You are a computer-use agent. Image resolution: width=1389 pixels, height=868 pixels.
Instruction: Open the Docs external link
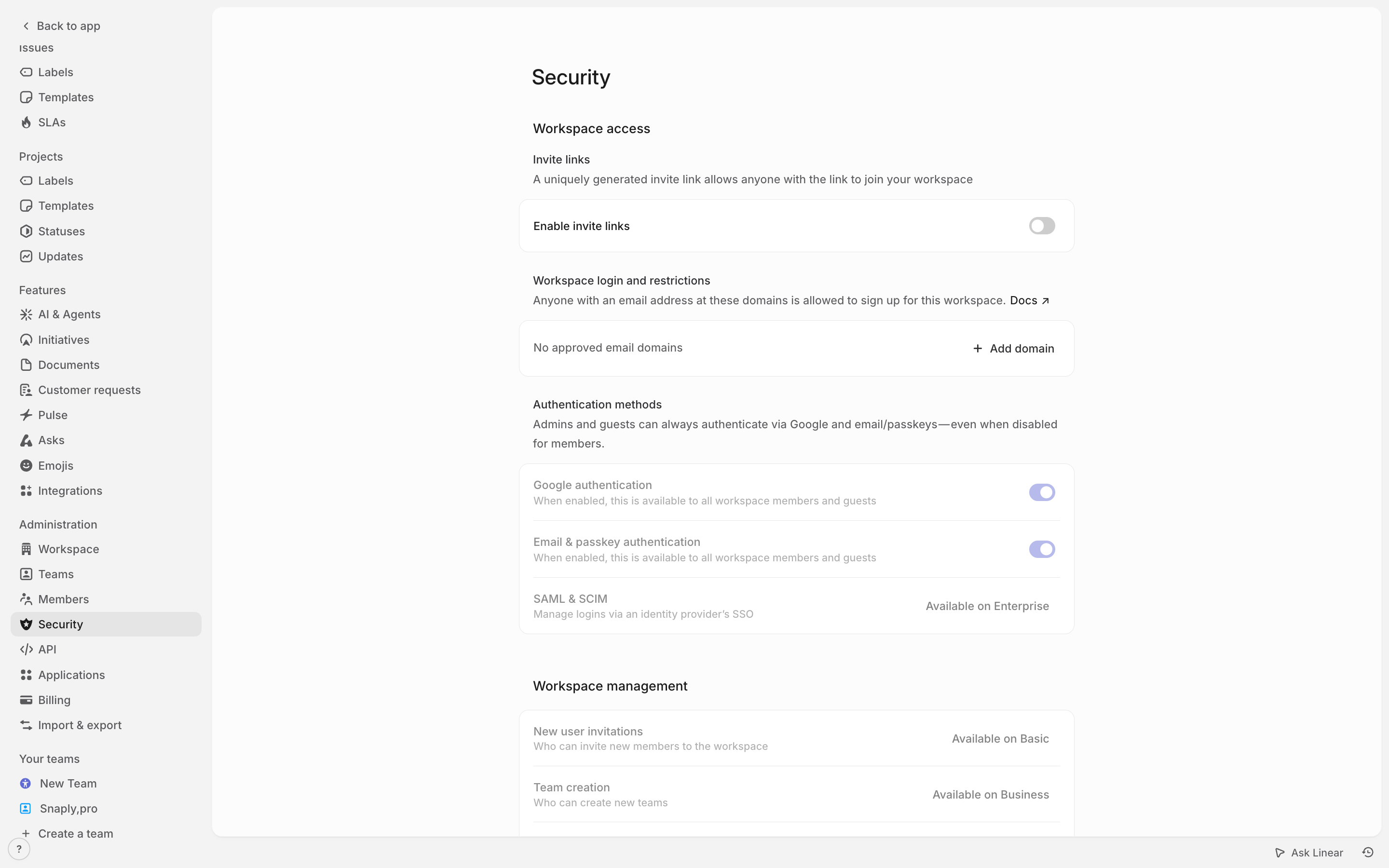1030,301
